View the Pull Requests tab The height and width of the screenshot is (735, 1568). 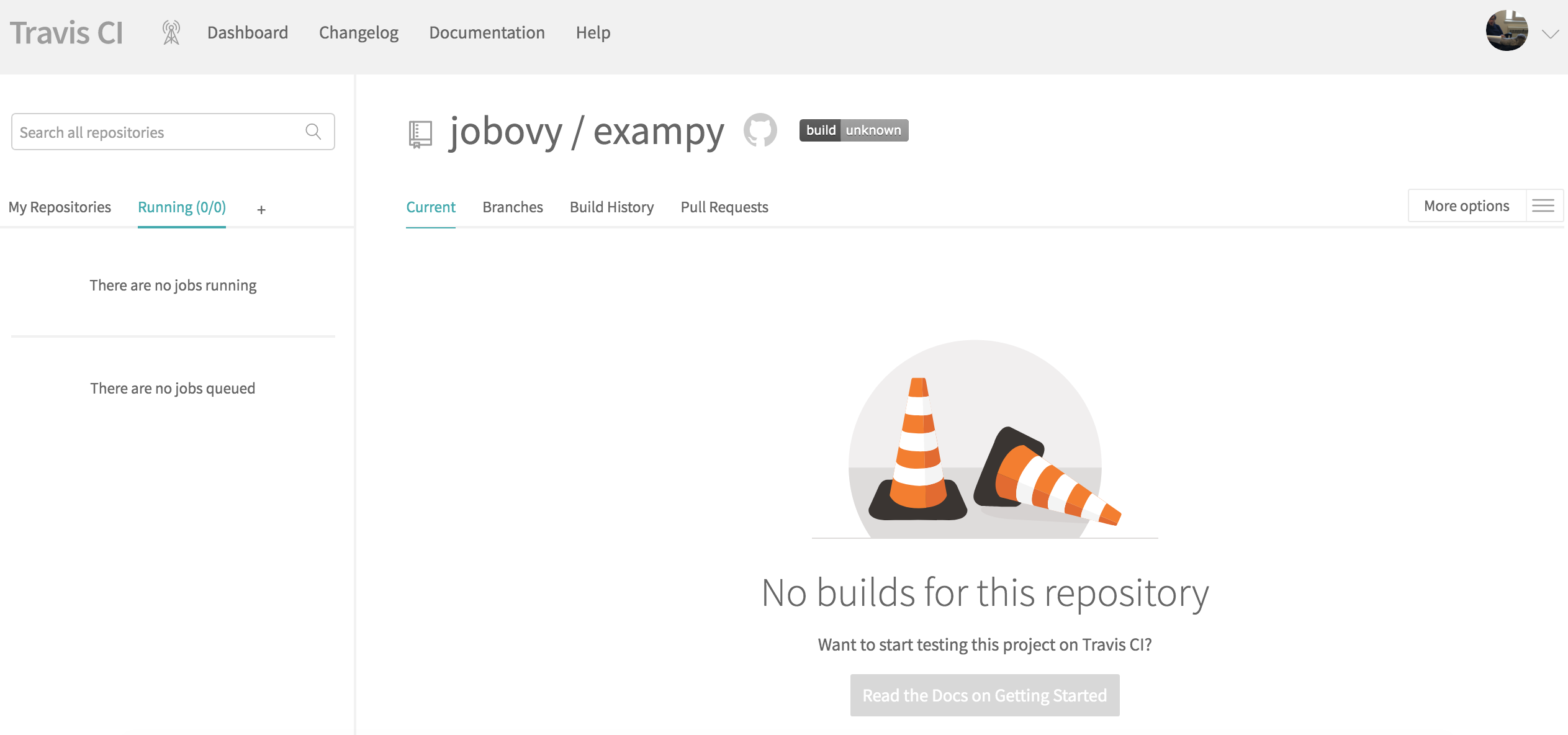point(724,207)
